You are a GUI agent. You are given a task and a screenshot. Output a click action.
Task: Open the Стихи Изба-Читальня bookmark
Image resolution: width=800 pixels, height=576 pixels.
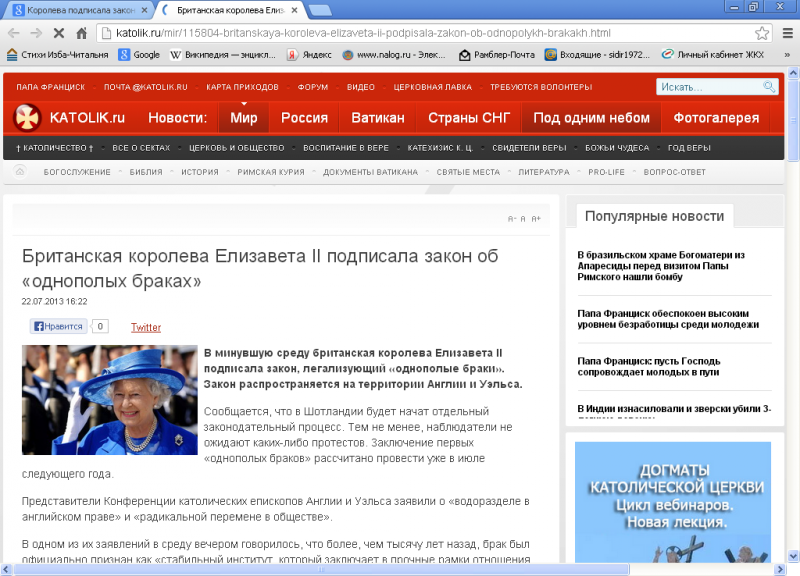click(57, 55)
